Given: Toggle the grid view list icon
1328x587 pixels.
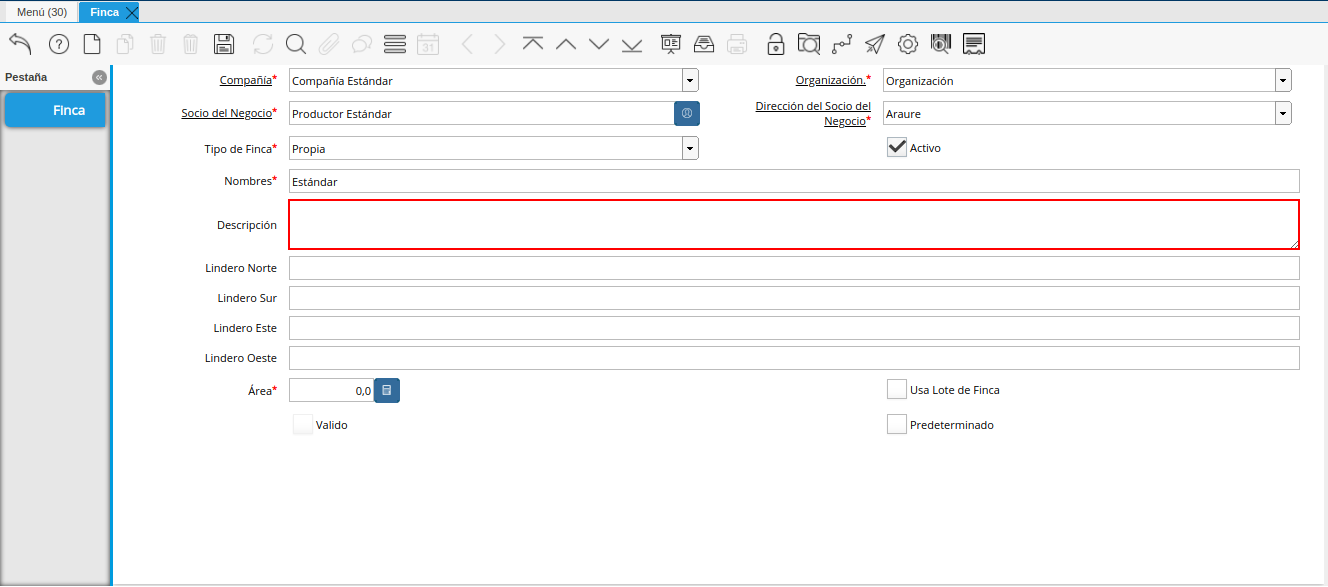Looking at the screenshot, I should point(395,44).
